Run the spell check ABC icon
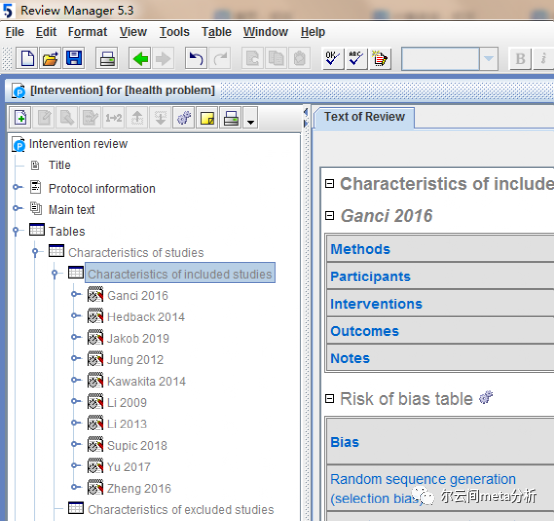Screen dimensions: 554x521 (356, 59)
